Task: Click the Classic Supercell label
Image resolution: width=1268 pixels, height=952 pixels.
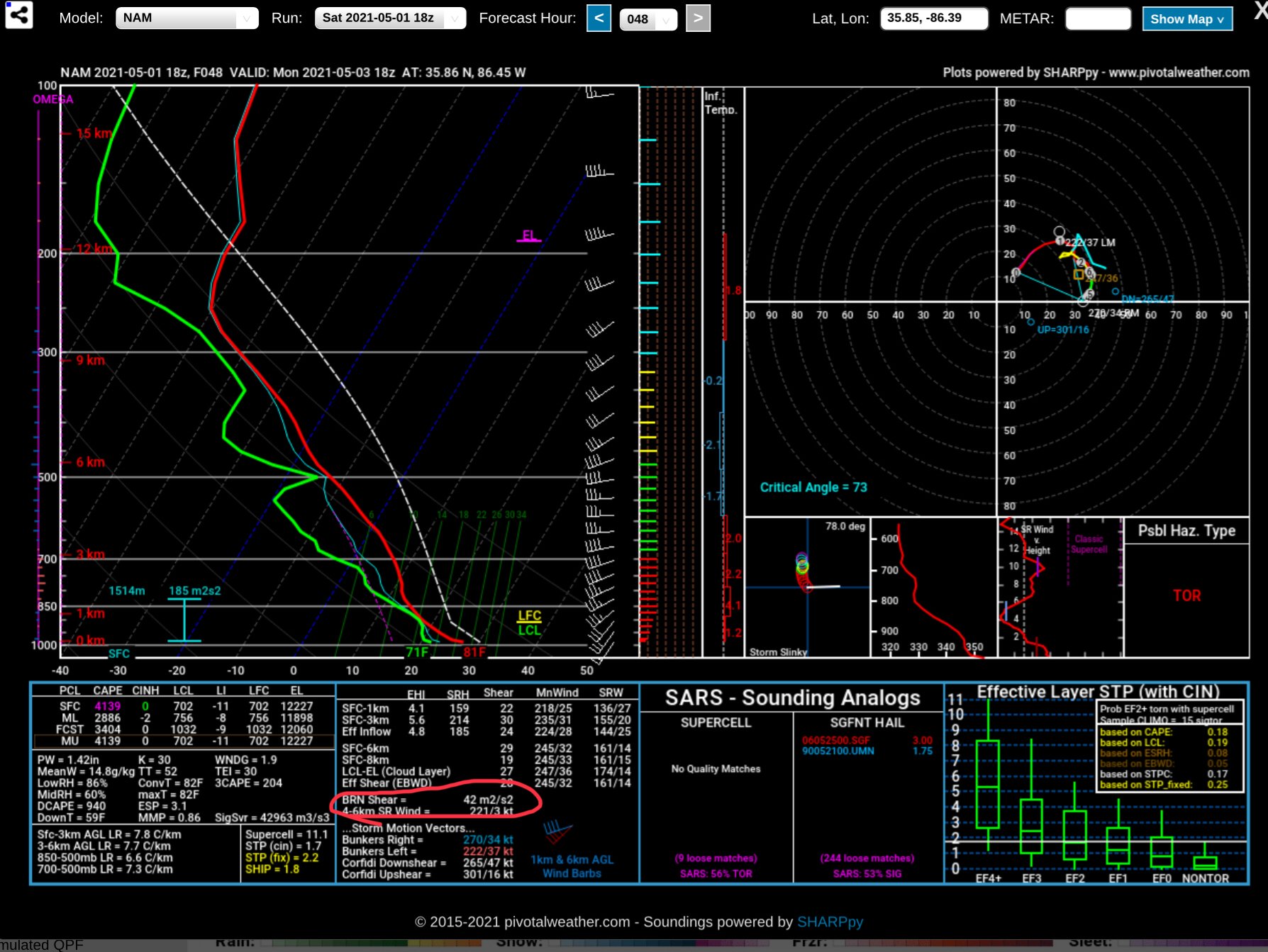Action: [x=1089, y=544]
